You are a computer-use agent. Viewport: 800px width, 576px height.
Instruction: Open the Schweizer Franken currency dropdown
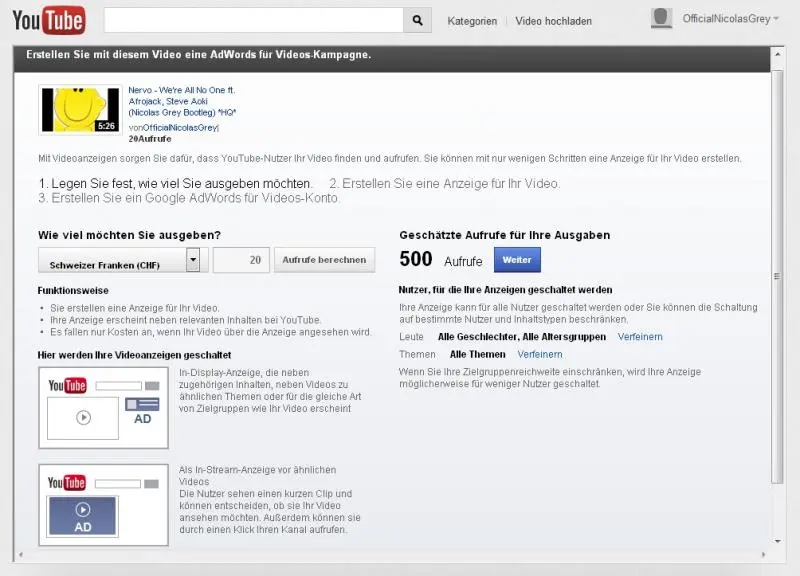point(111,261)
